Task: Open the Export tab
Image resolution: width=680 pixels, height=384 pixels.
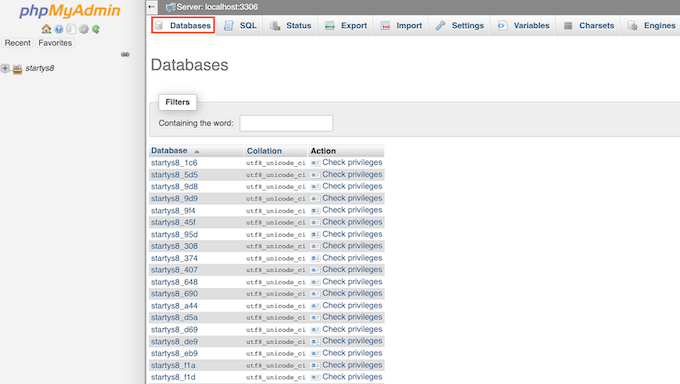Action: point(346,26)
